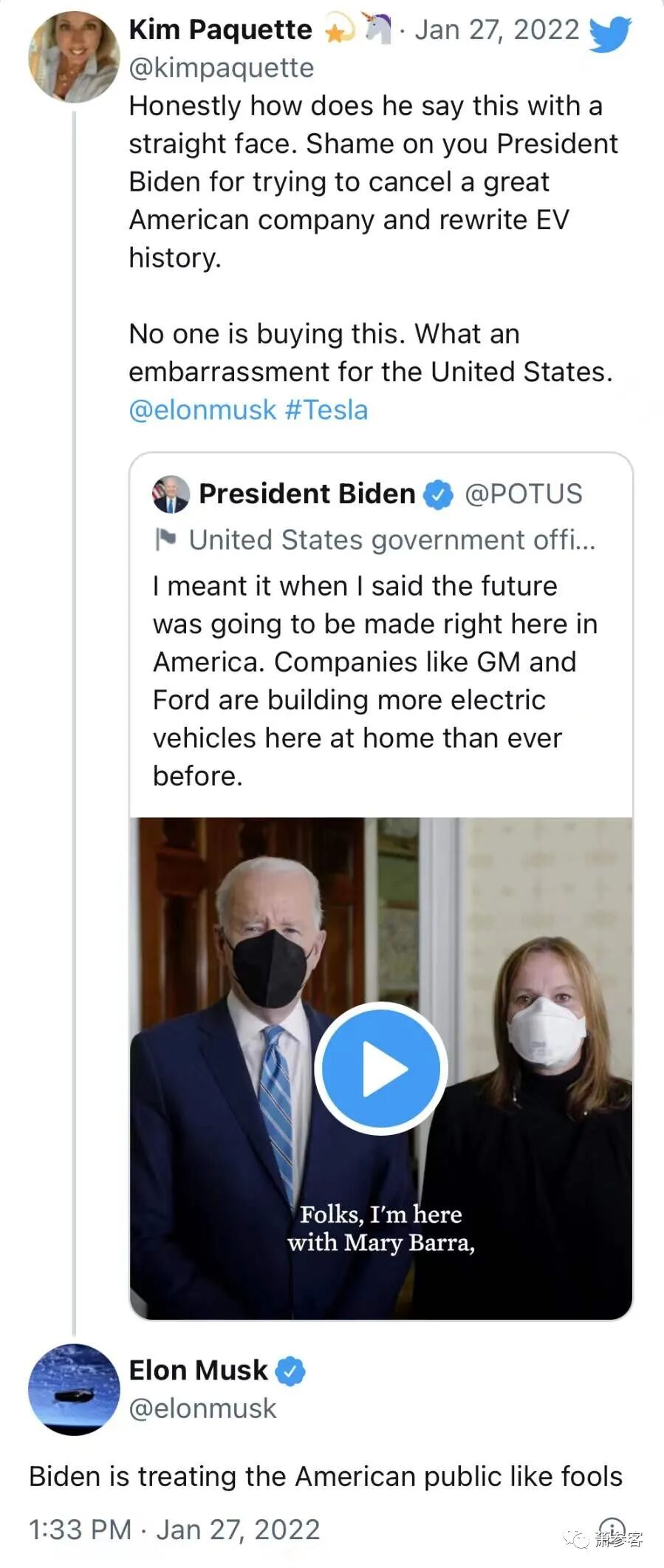Open the quoted tweet text about GM and Ford
This screenshot has width=664, height=1568.
point(374,681)
